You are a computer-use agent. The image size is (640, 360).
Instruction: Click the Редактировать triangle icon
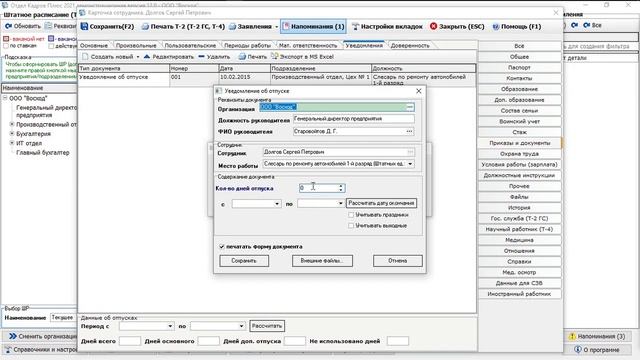pos(147,56)
